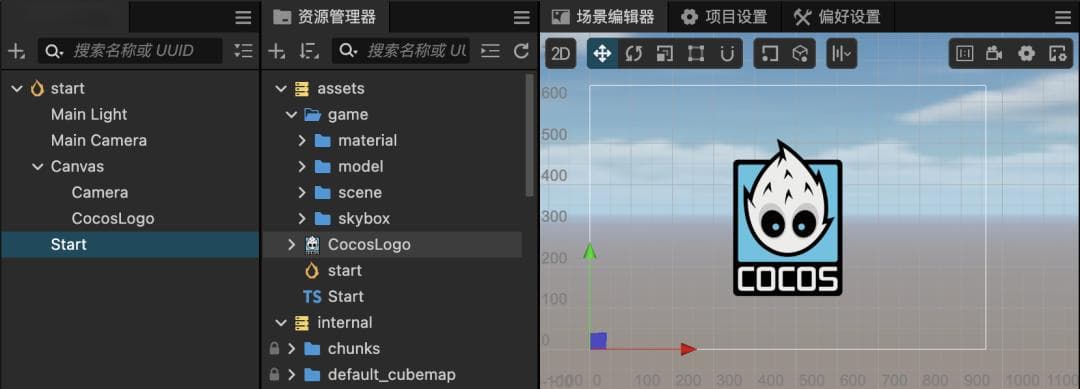Collapse the game folder
The width and height of the screenshot is (1080, 389).
[x=291, y=114]
